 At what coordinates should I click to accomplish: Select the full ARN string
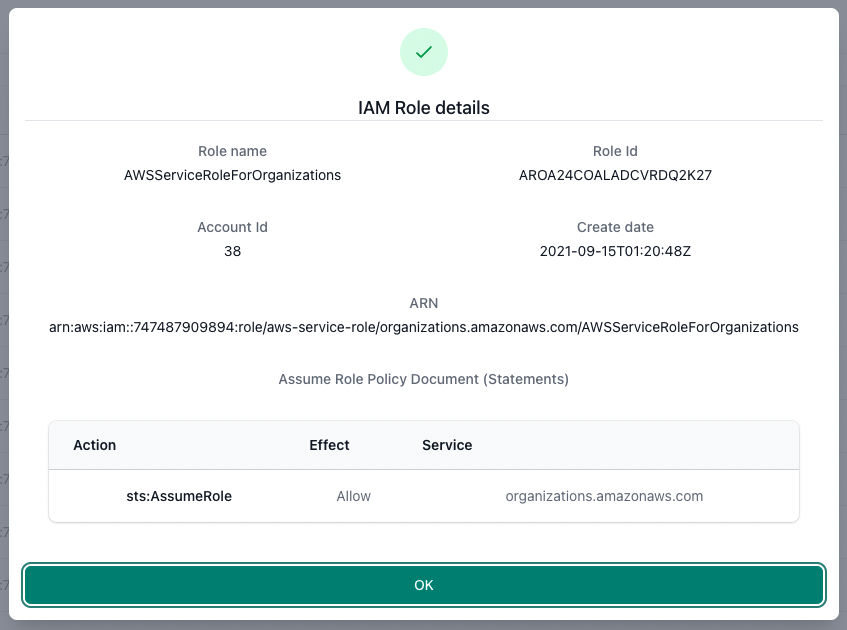(424, 327)
